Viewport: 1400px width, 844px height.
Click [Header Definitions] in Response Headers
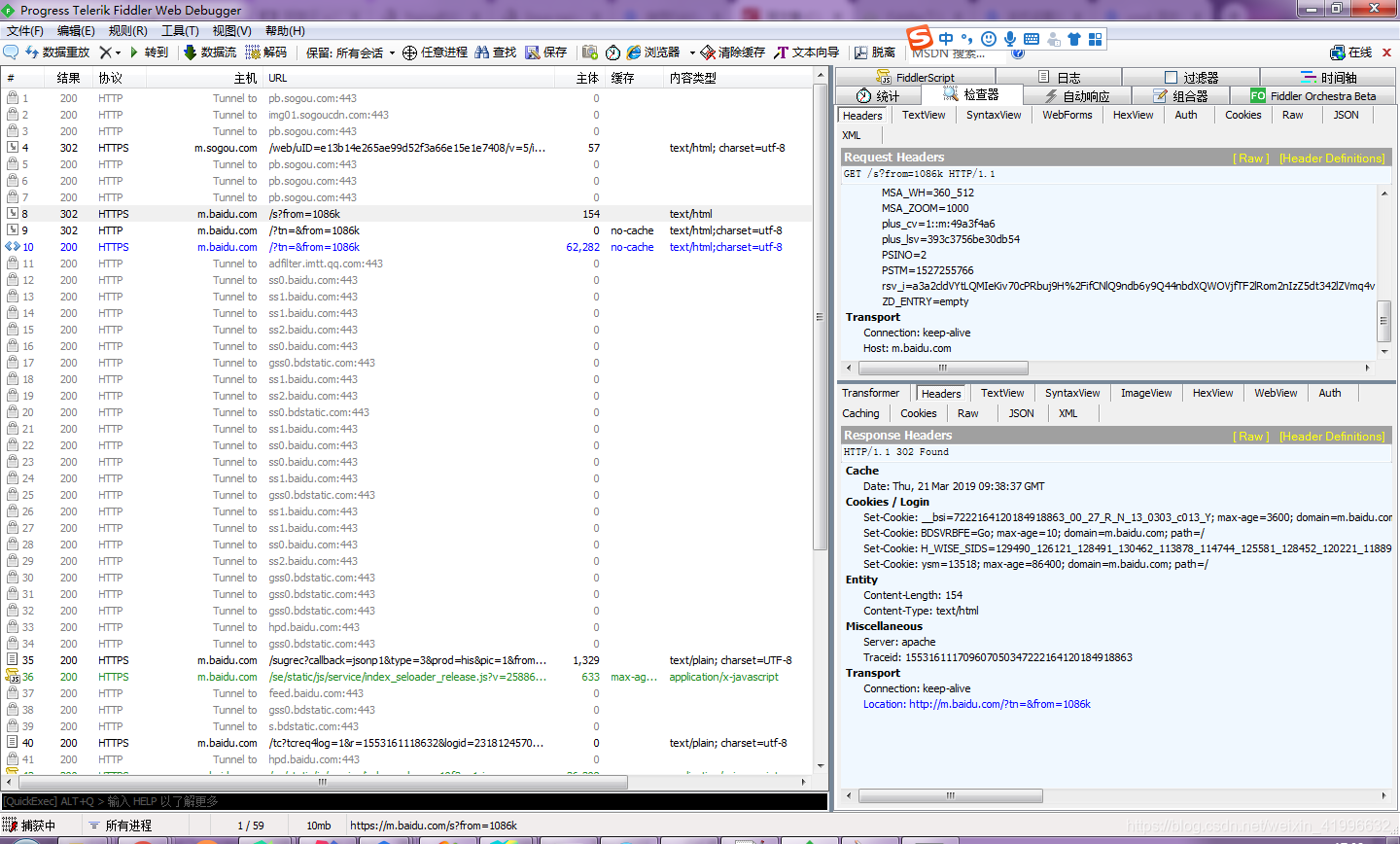point(1332,436)
